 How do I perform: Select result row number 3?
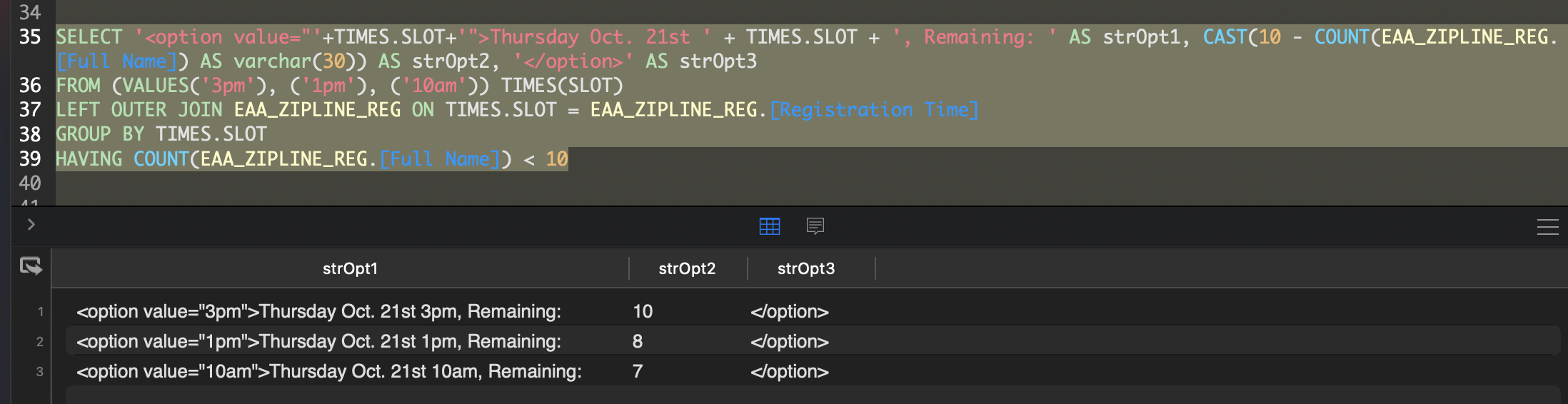[x=40, y=372]
